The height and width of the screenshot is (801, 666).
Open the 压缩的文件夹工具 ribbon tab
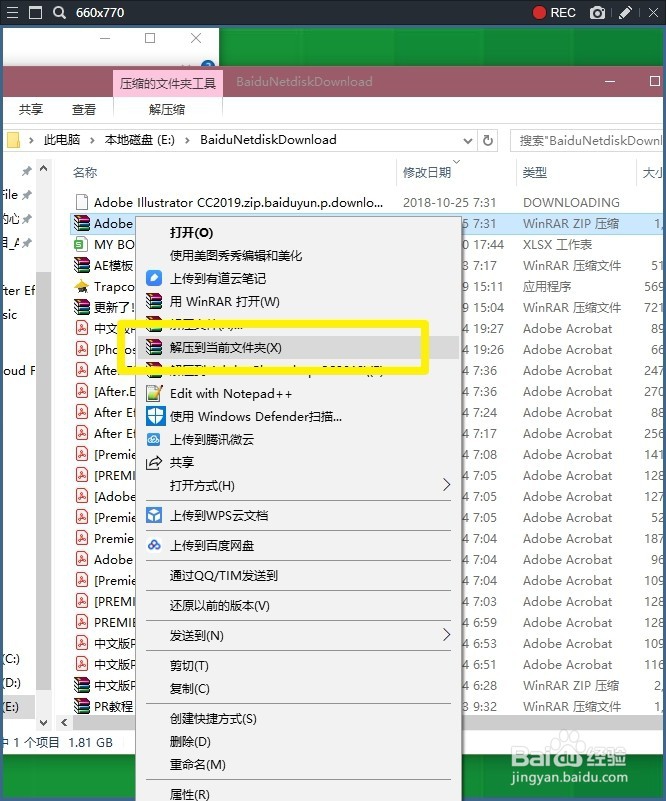point(168,83)
